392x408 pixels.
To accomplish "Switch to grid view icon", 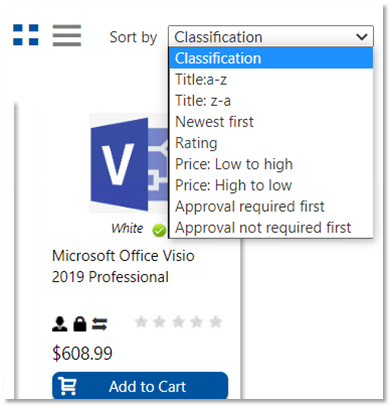I will [26, 35].
